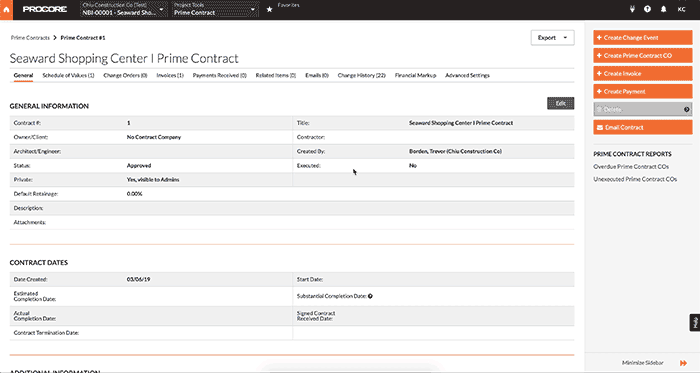Click the 'Approved' status value

pos(139,166)
